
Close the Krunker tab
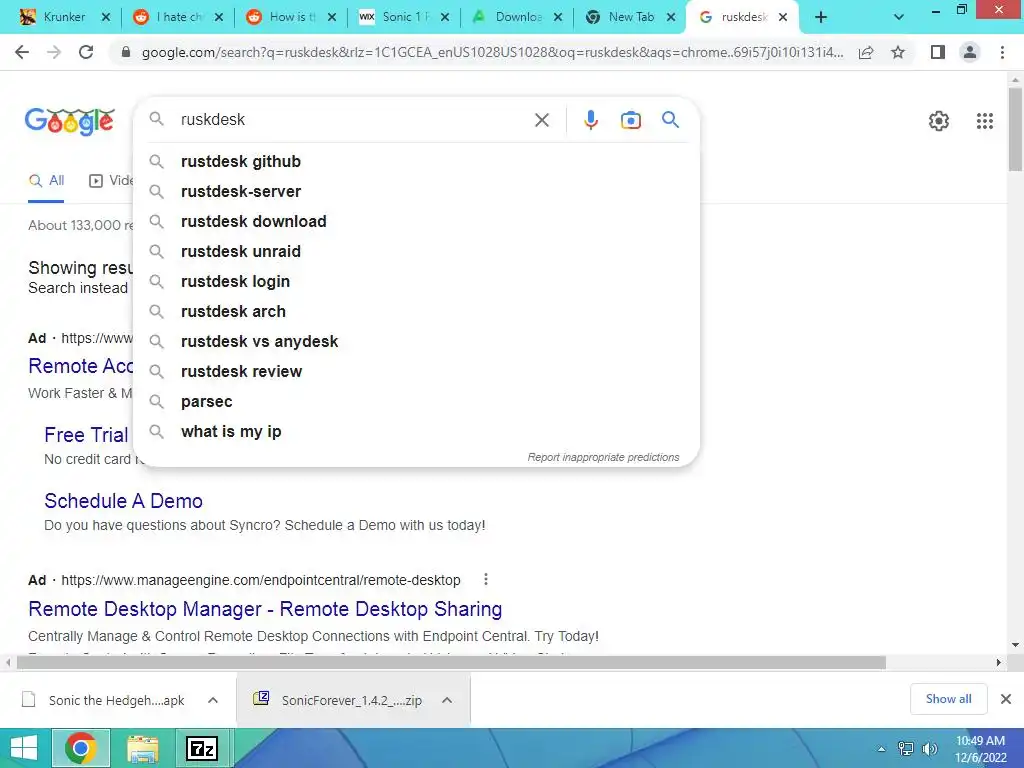106,18
